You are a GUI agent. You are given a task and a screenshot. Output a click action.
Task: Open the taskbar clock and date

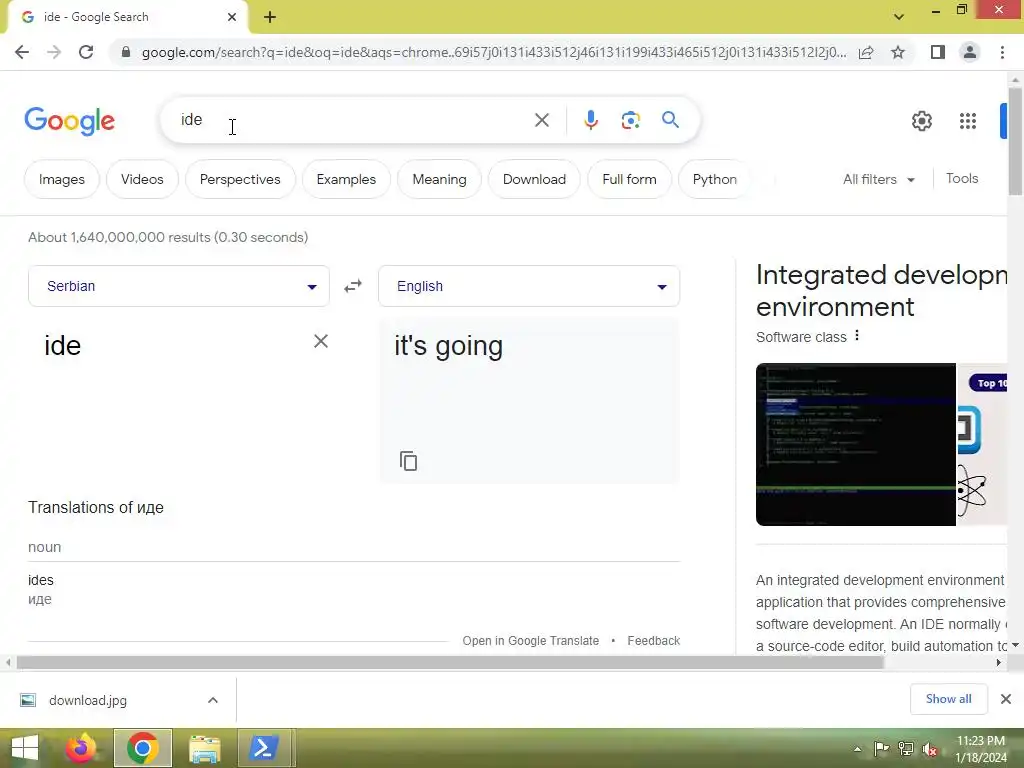point(981,748)
